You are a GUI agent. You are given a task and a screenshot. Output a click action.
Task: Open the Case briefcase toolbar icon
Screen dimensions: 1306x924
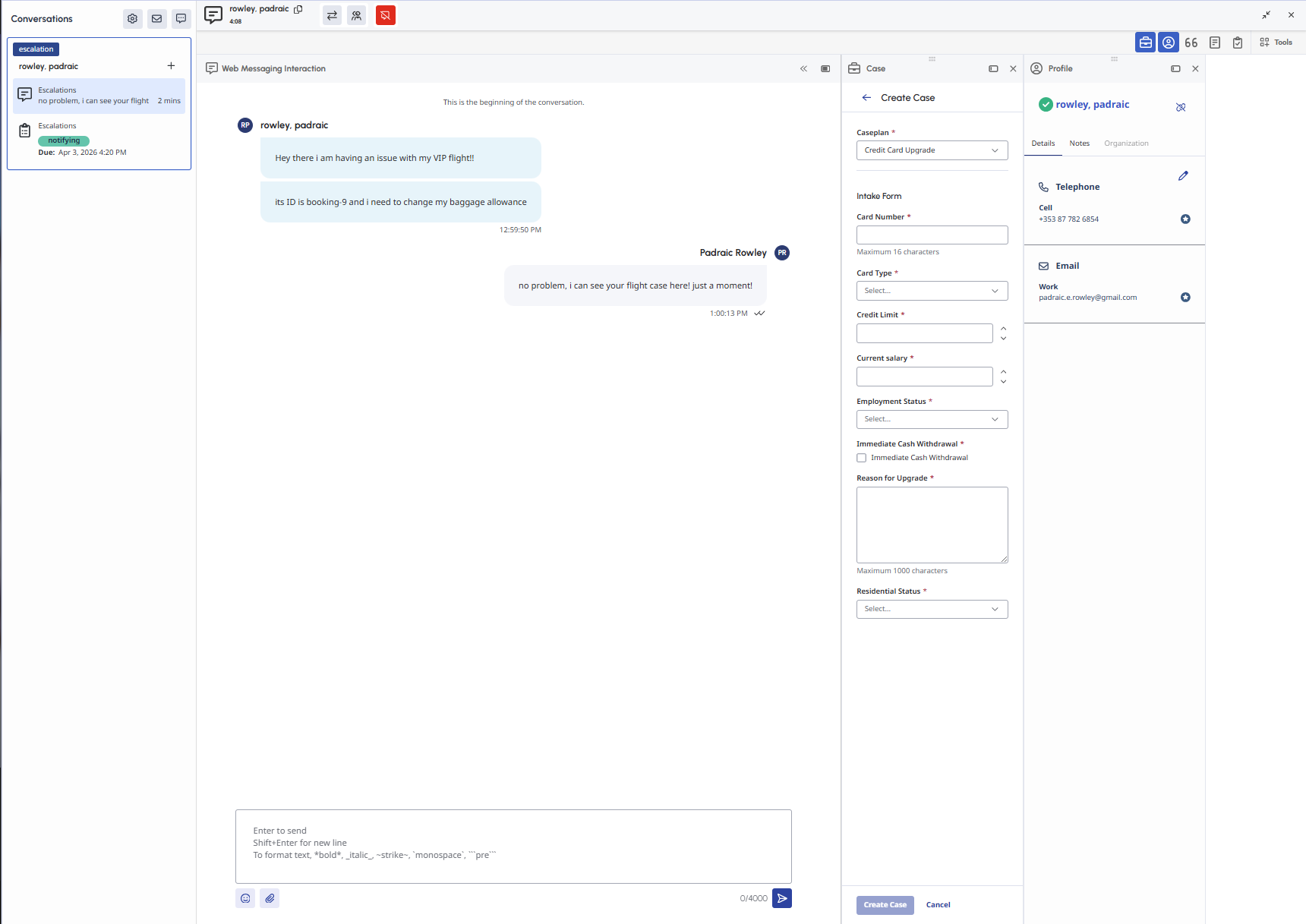click(x=1145, y=43)
